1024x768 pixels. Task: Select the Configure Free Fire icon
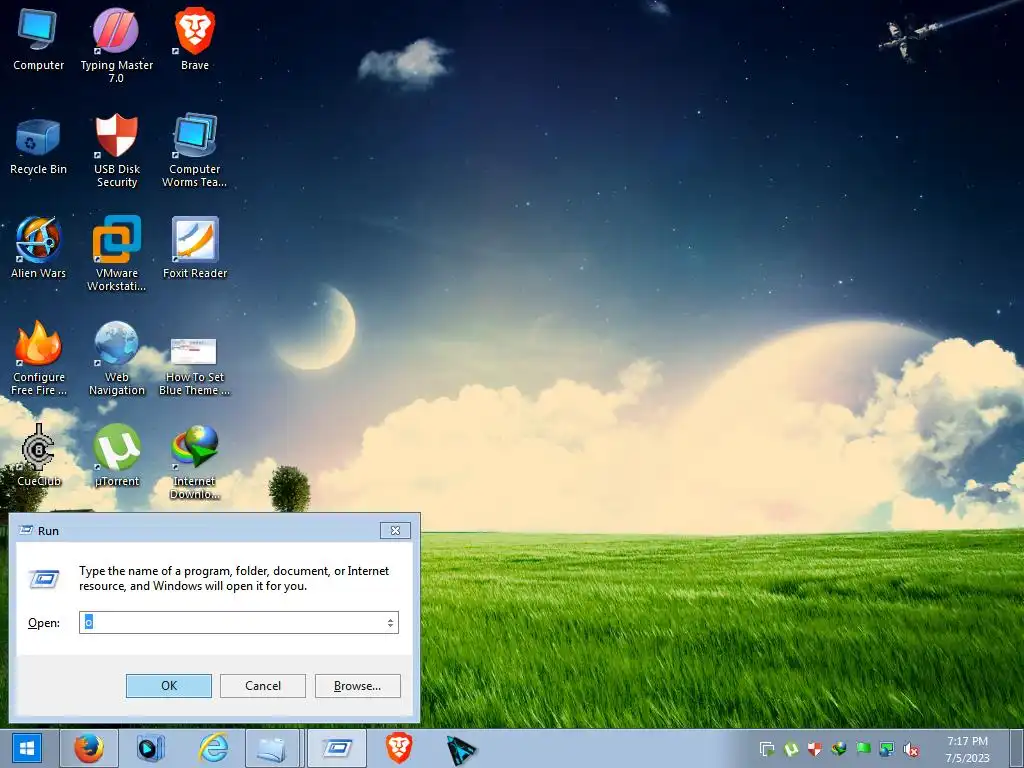pos(38,358)
